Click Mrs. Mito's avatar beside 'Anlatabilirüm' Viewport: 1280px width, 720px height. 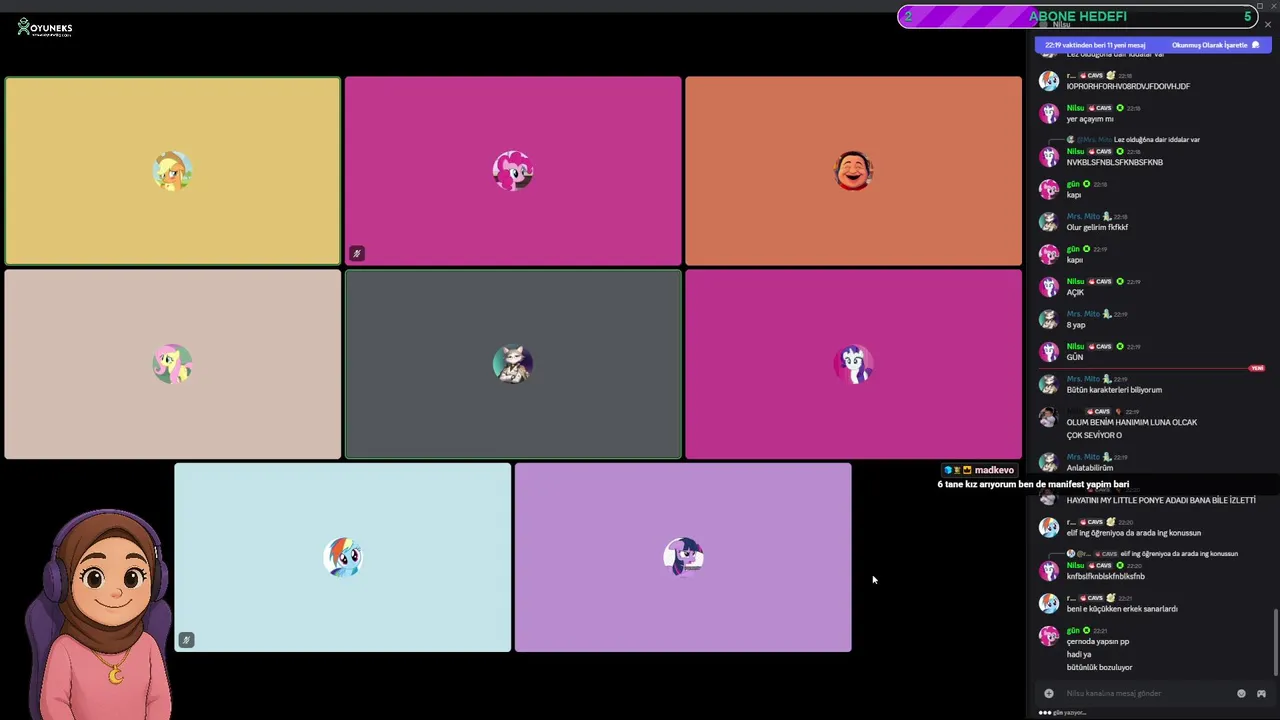point(1049,462)
